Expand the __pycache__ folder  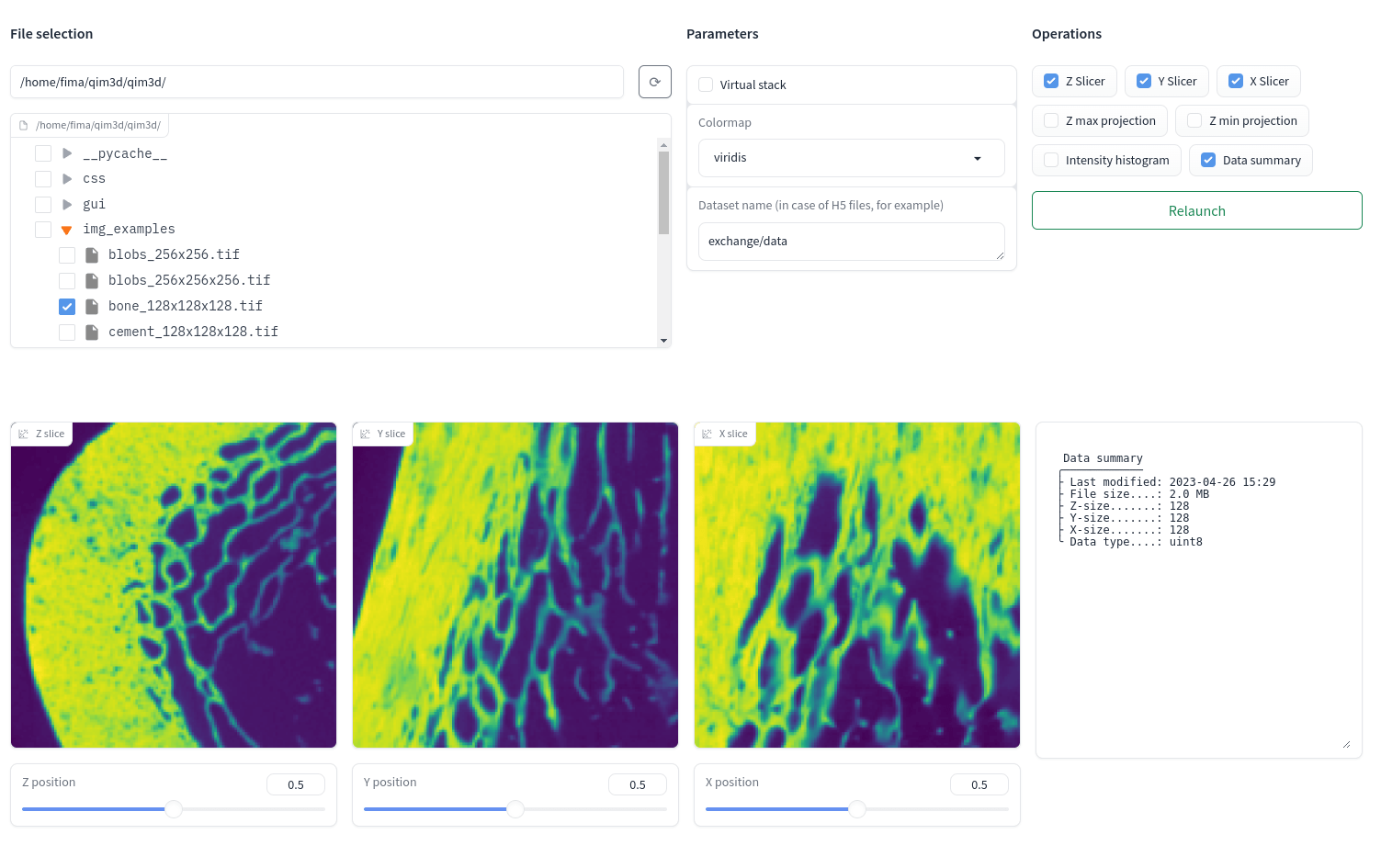(x=67, y=153)
